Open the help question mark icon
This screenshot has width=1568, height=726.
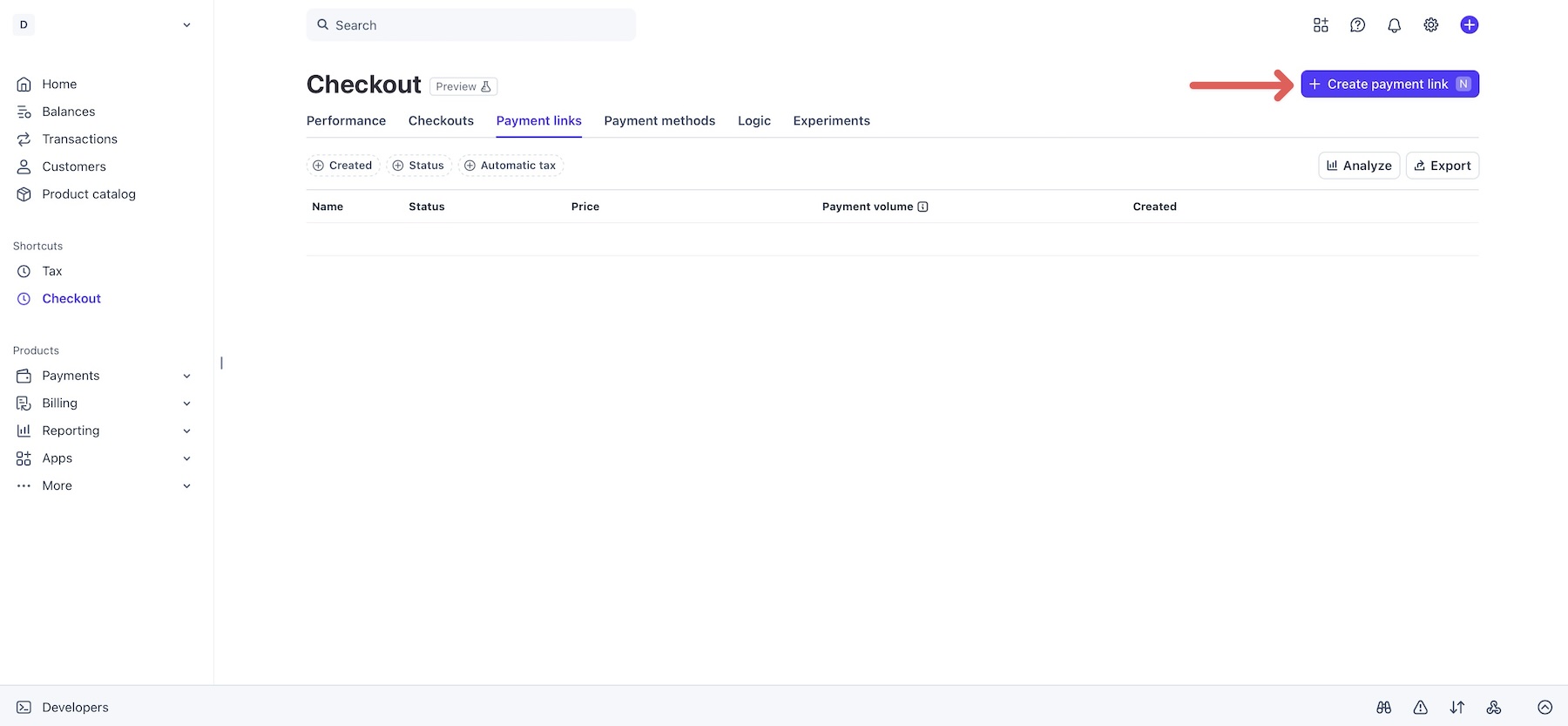pos(1357,25)
